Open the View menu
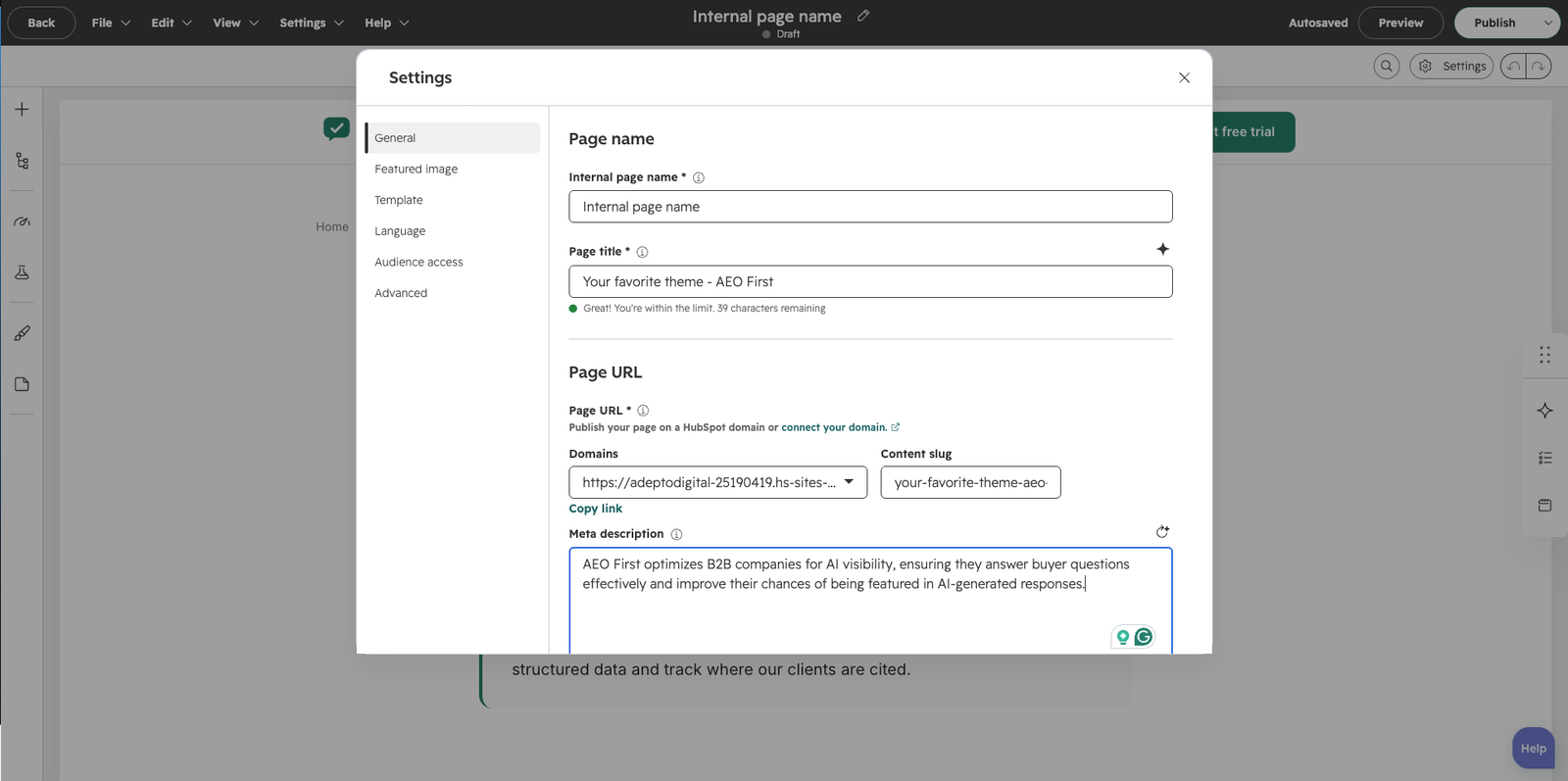Image resolution: width=1568 pixels, height=781 pixels. pos(236,23)
